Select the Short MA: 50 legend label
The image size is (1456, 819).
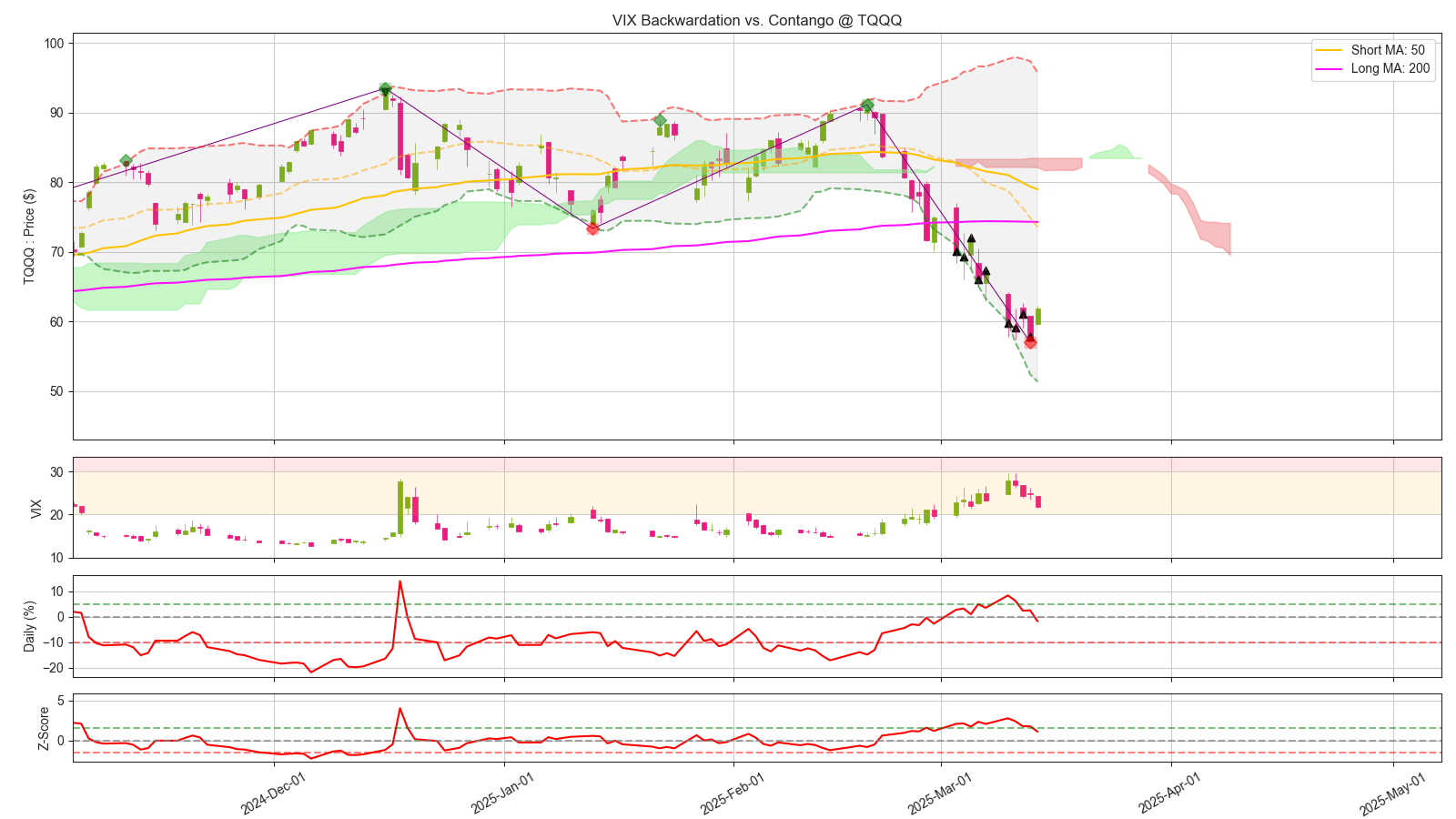click(x=1388, y=50)
